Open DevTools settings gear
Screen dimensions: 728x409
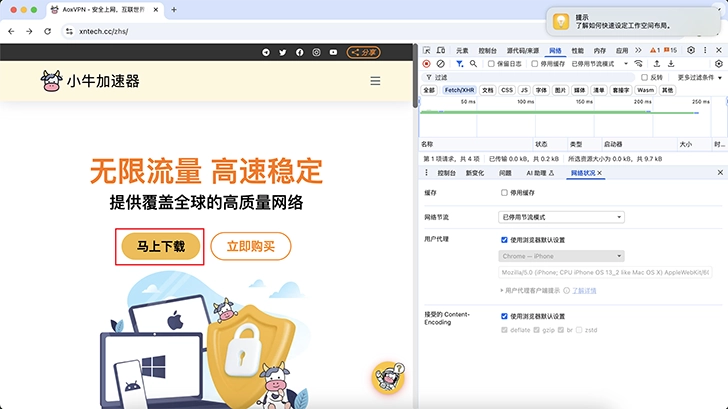pos(690,50)
